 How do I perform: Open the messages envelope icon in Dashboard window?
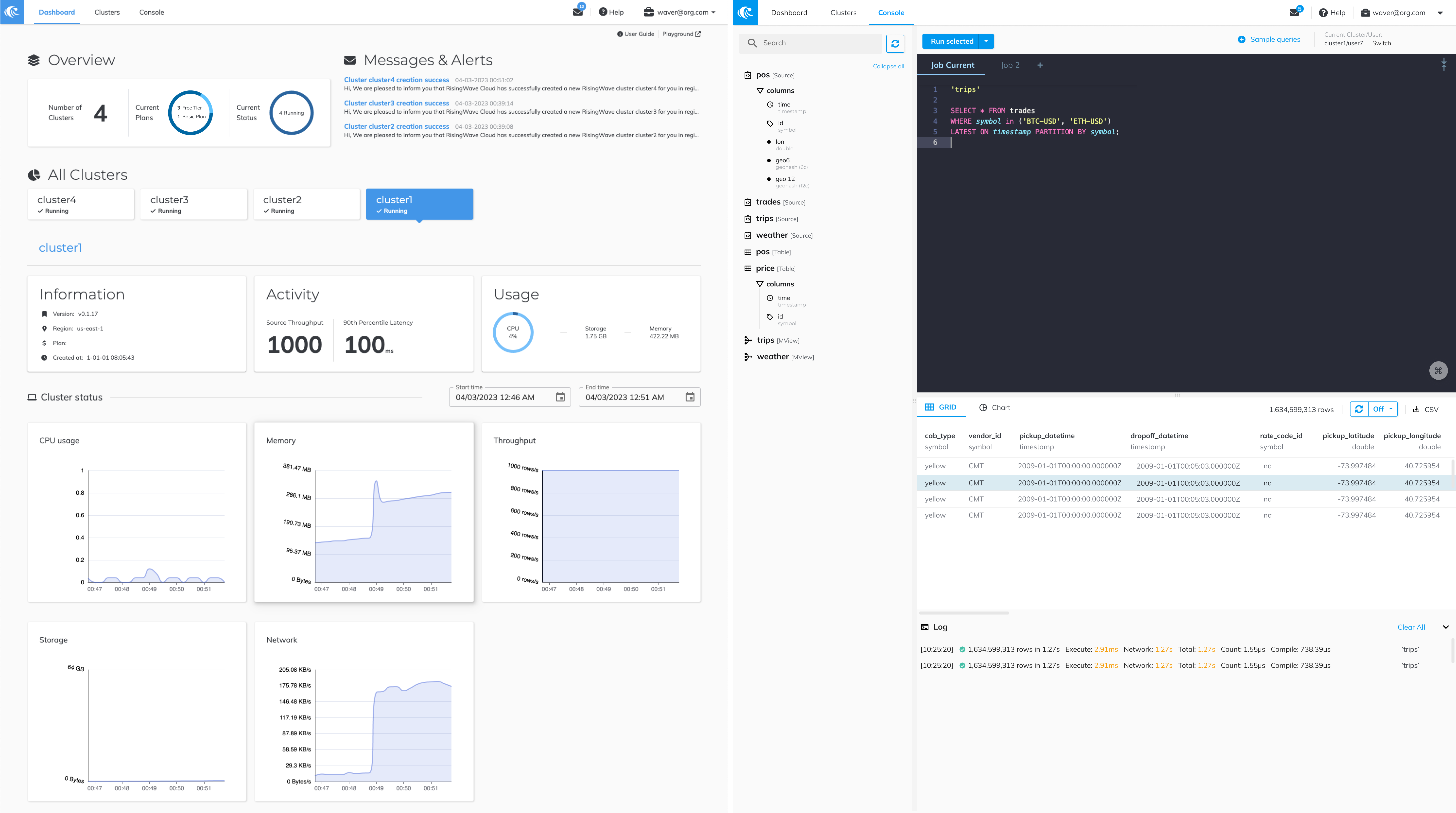coord(578,12)
